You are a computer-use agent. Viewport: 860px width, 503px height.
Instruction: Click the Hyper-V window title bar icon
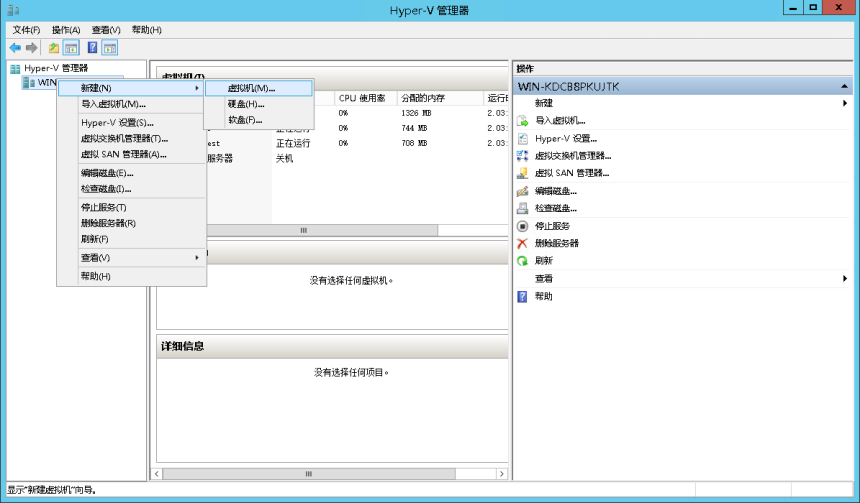pyautogui.click(x=13, y=10)
